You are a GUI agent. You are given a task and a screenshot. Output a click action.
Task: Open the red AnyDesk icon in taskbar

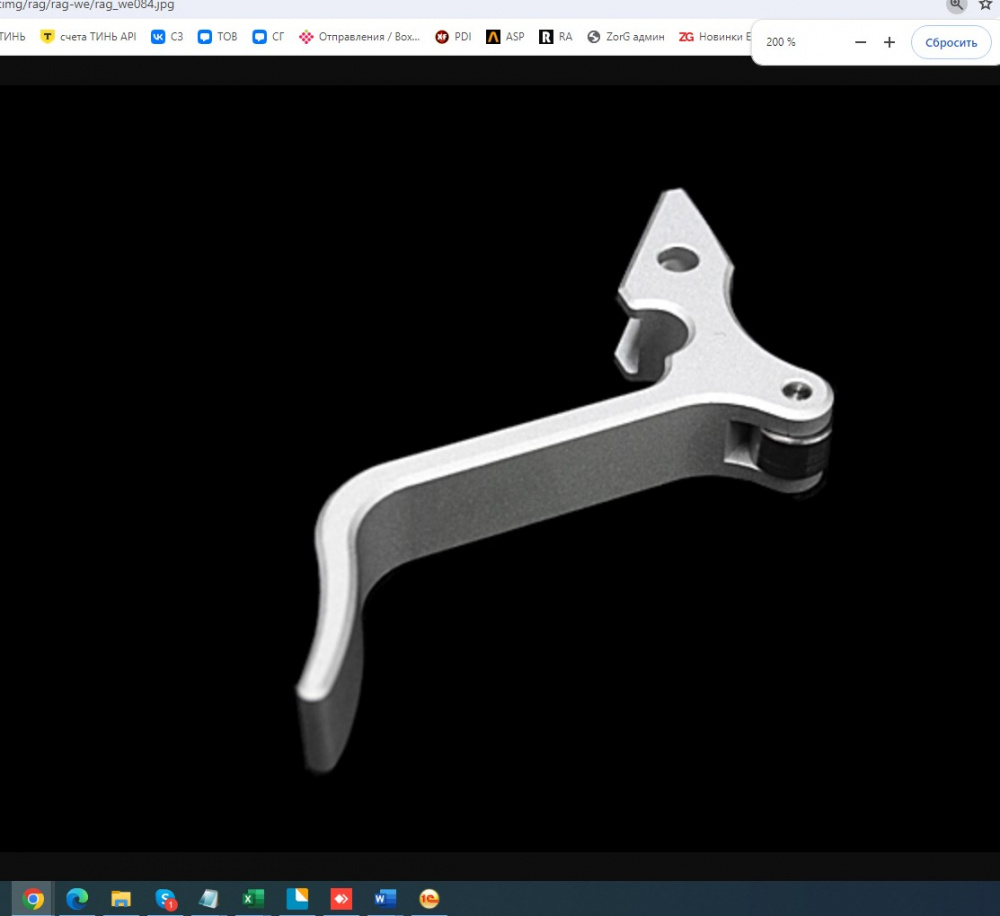(341, 899)
